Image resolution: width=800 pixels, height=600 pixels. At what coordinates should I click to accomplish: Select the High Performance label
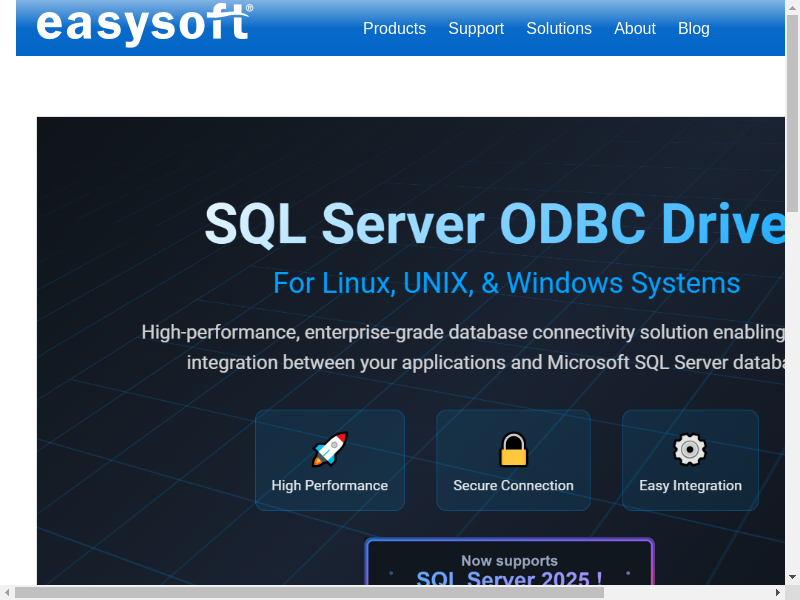click(x=330, y=486)
